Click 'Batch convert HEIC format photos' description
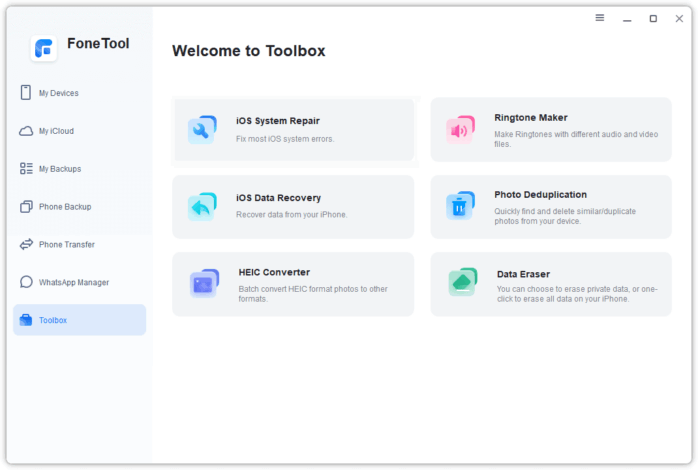Screen dimensions: 698x470 click(x=313, y=294)
